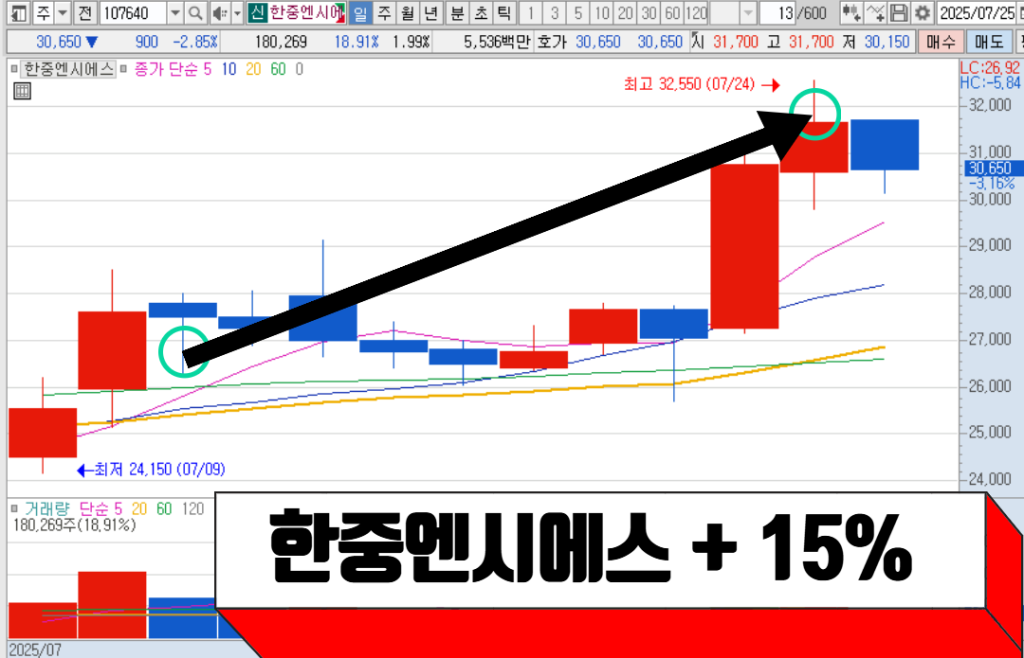Switch to the 월 monthly chart period

click(407, 12)
